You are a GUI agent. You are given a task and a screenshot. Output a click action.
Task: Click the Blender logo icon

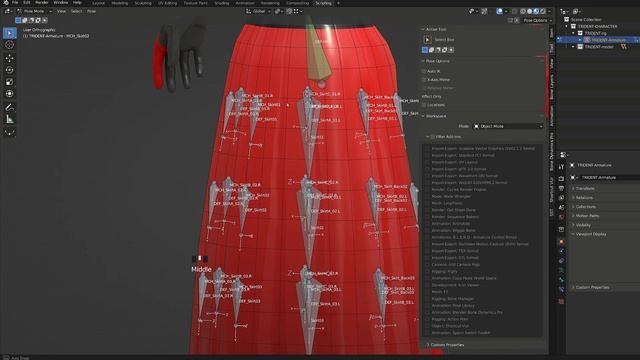pos(6,2)
